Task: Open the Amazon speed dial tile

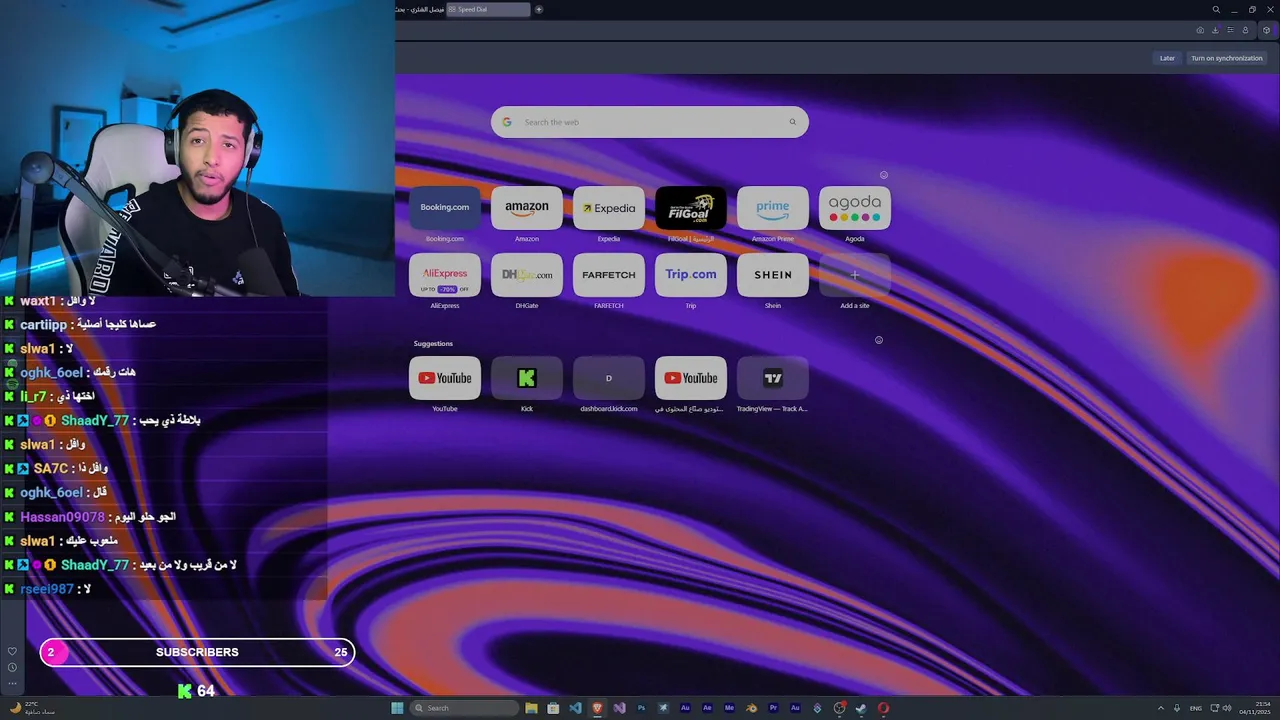Action: [x=527, y=207]
